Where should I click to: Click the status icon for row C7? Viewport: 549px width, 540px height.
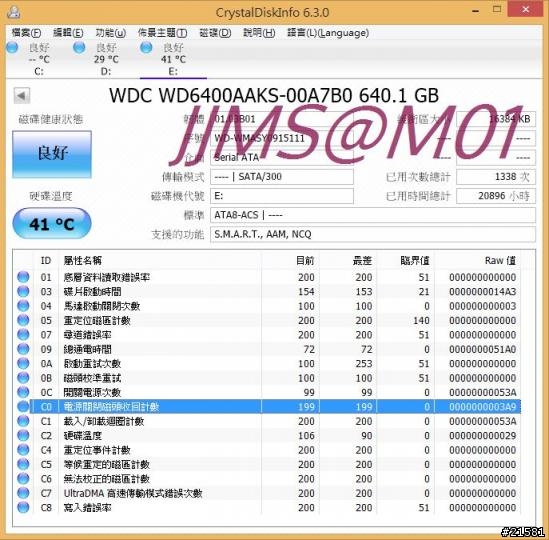tap(23, 493)
